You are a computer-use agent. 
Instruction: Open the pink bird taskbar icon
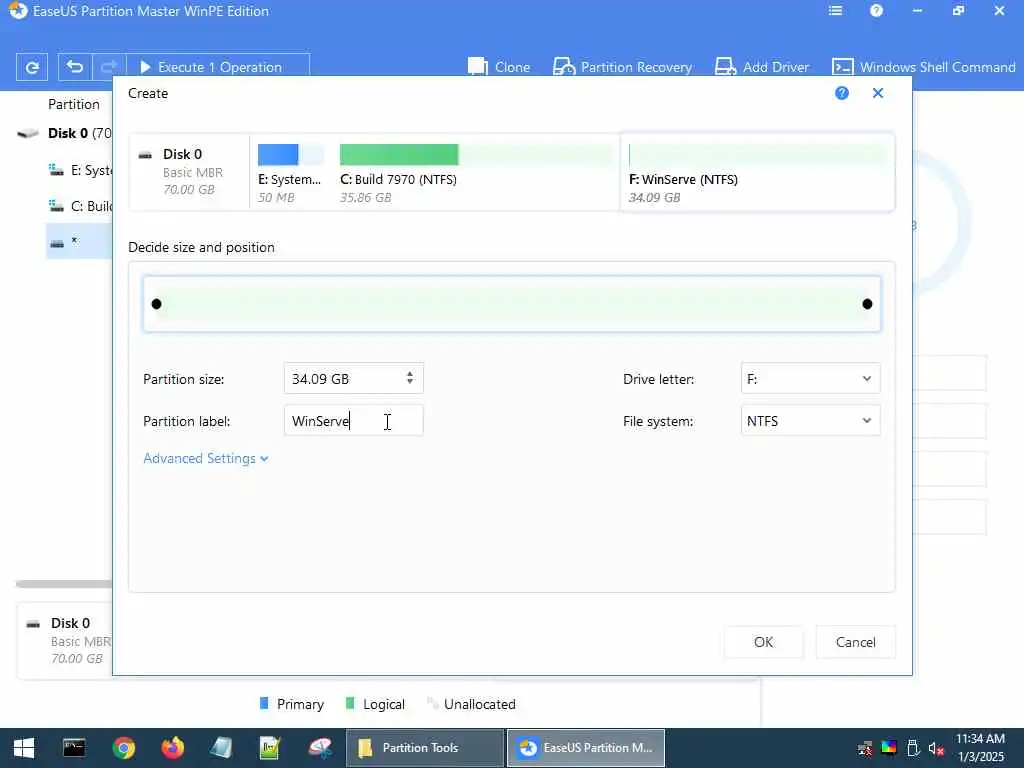click(320, 748)
